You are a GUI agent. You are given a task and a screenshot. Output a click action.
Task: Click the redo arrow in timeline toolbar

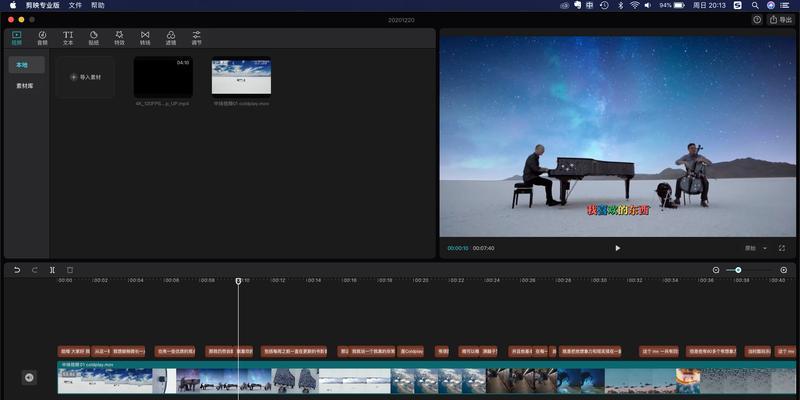point(35,270)
